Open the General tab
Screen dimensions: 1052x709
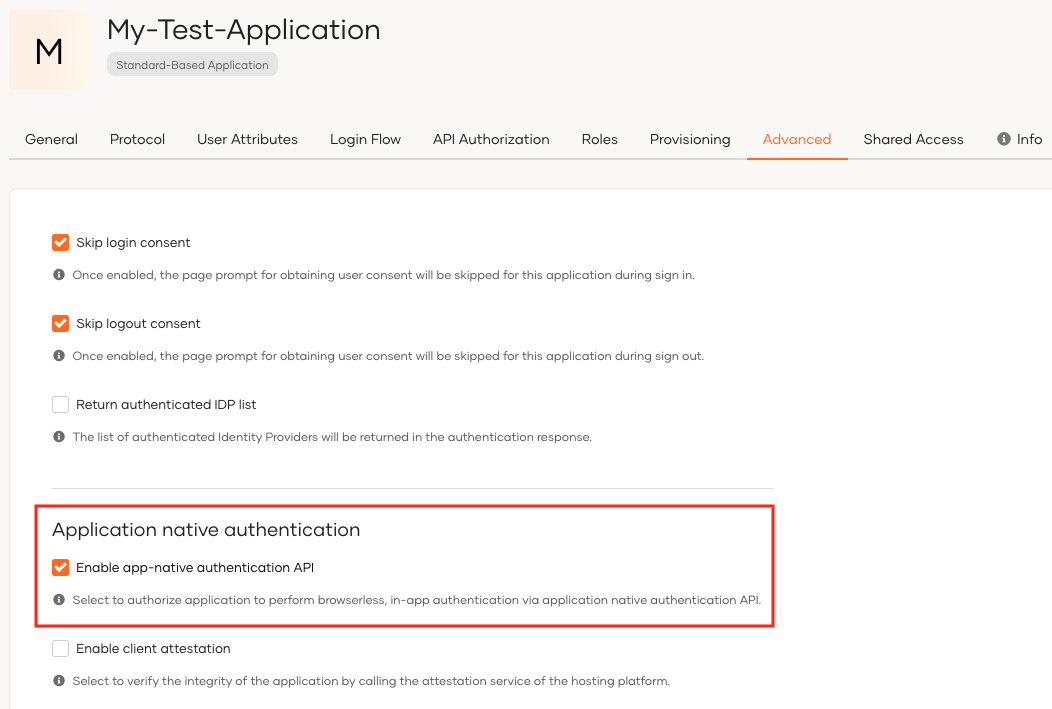51,139
